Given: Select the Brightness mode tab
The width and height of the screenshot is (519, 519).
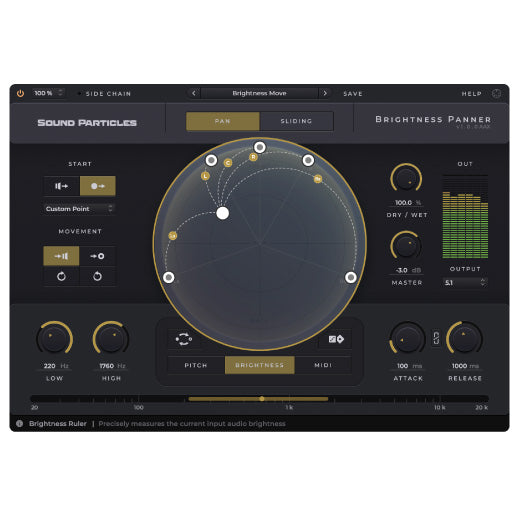Looking at the screenshot, I should coord(260,365).
